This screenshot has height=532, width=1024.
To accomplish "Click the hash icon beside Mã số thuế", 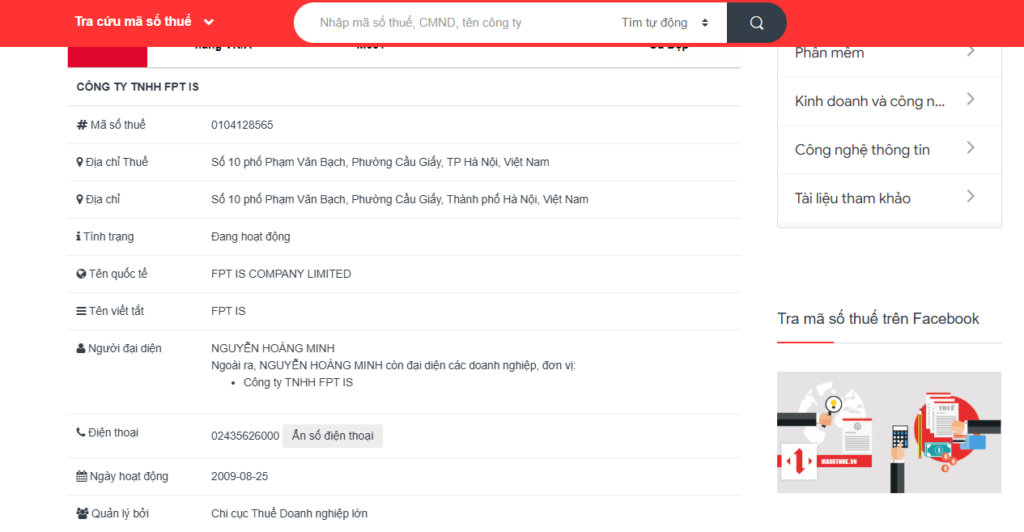I will point(82,125).
